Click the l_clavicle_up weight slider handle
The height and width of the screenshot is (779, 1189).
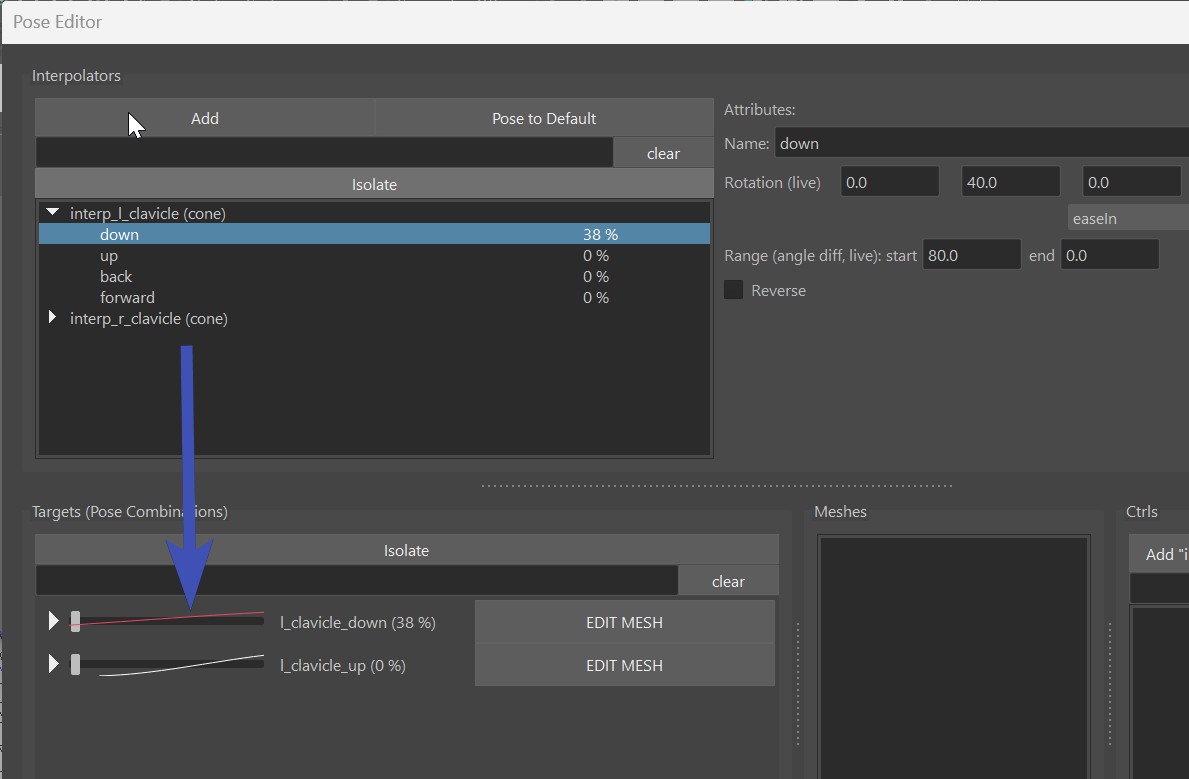(x=75, y=665)
